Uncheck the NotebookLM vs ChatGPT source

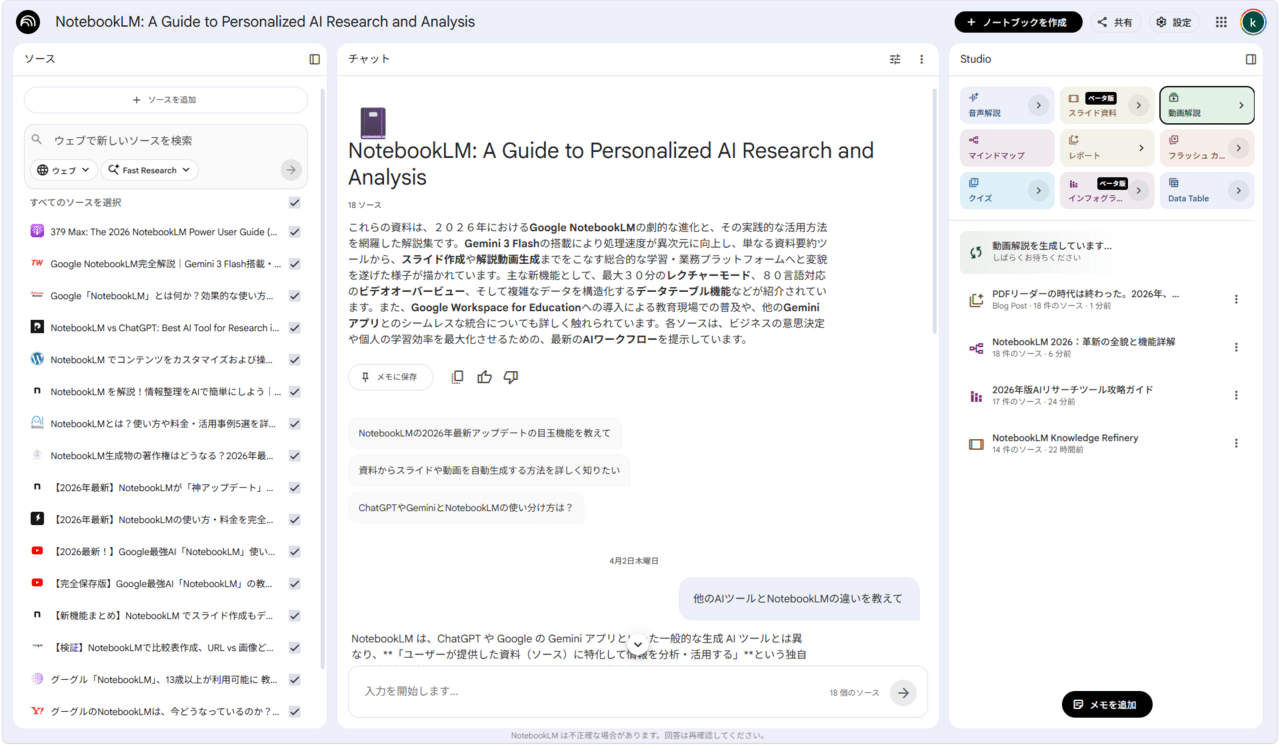(294, 328)
